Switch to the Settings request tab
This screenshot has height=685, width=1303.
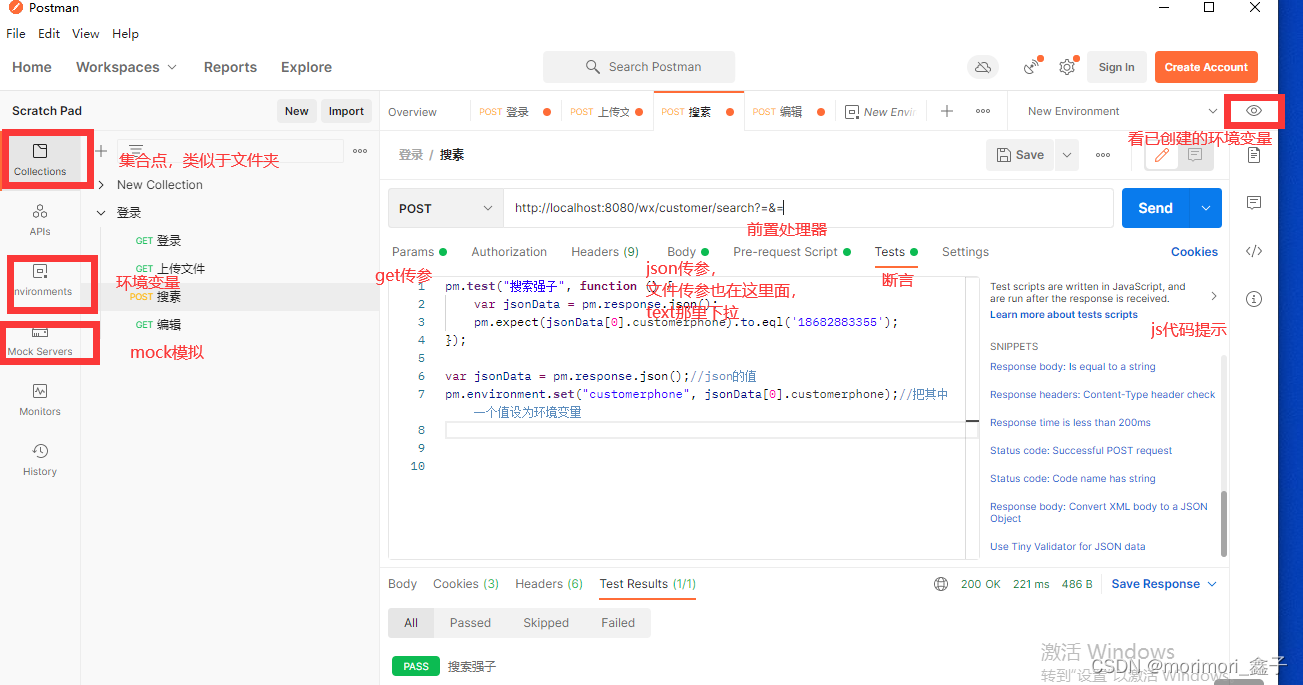[965, 252]
